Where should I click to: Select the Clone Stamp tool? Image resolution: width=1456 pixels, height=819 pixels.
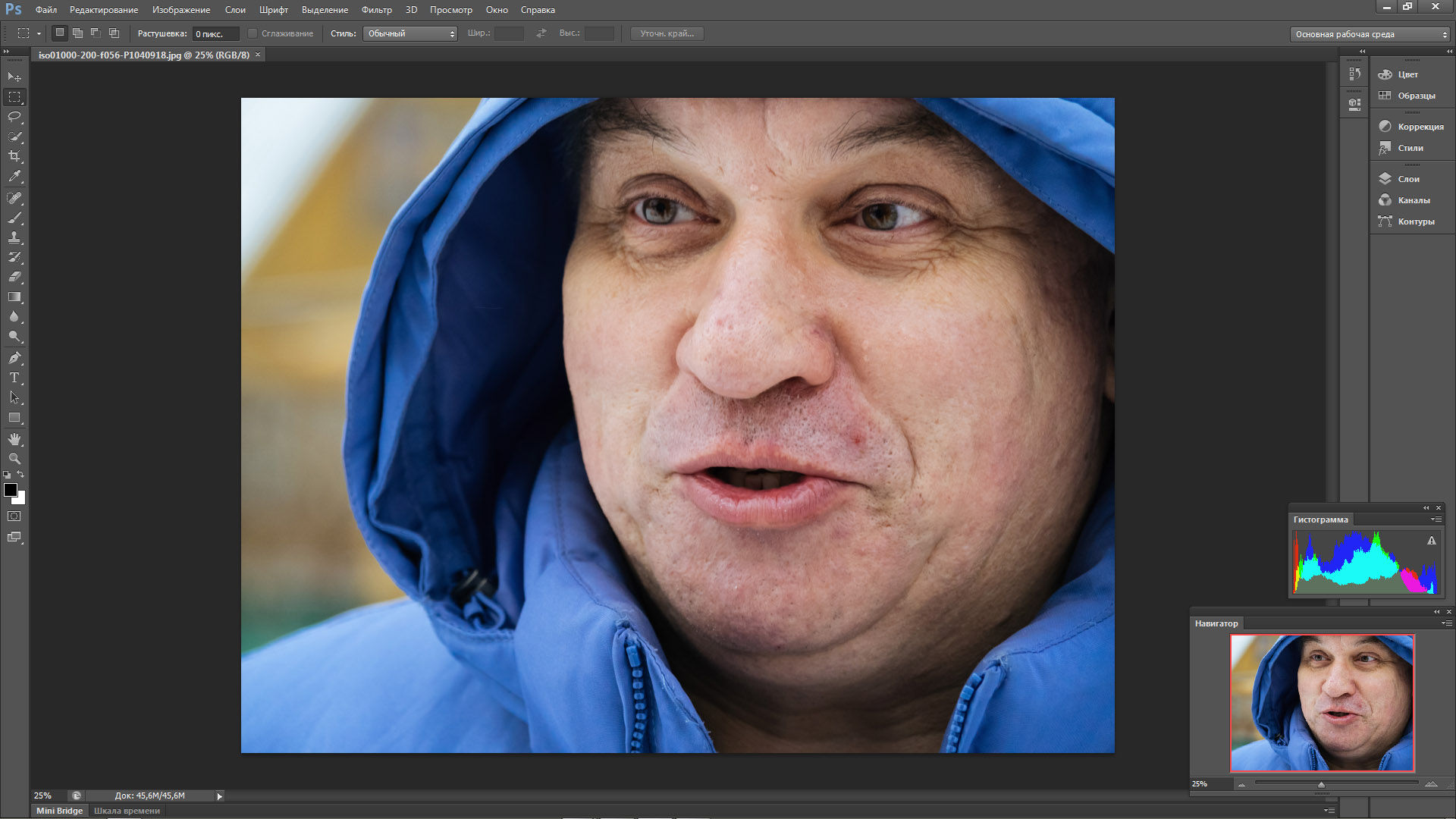[14, 238]
